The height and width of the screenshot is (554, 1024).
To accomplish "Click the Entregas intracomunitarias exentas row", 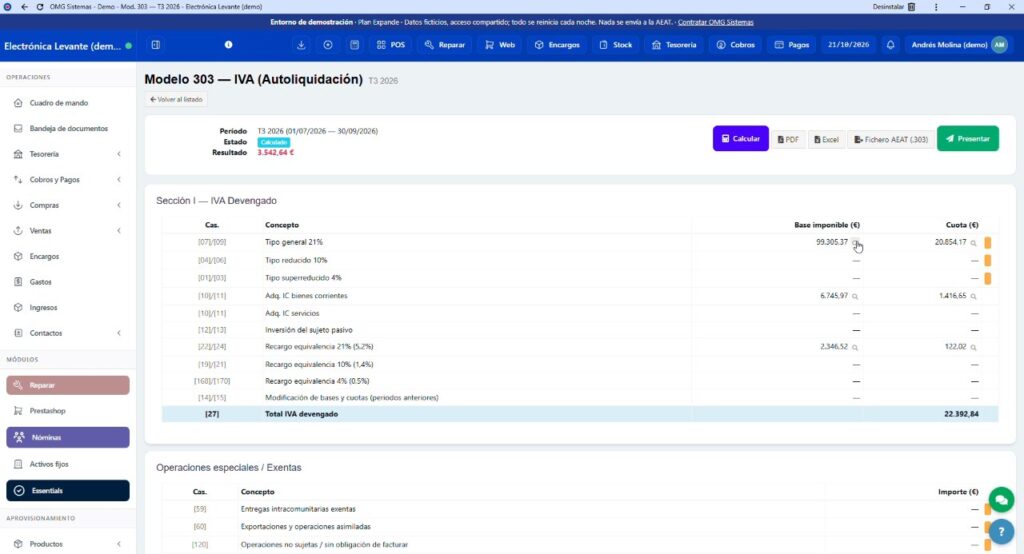I will click(580, 509).
